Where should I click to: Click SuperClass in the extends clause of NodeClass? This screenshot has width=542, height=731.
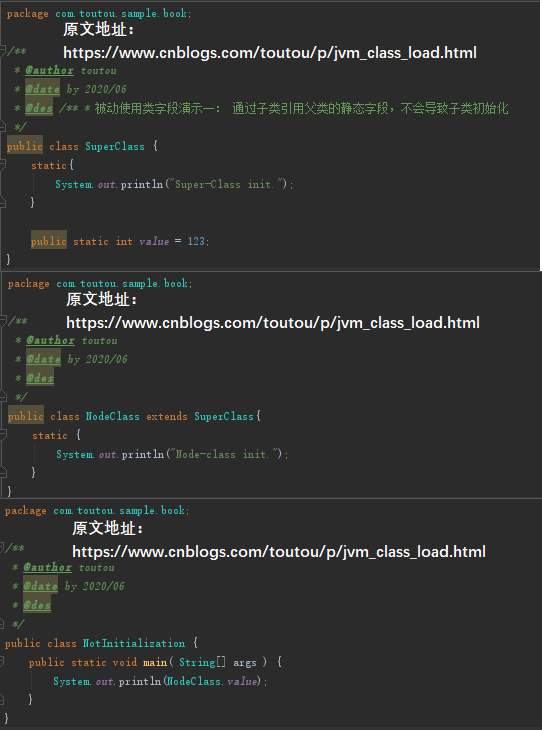tap(224, 416)
